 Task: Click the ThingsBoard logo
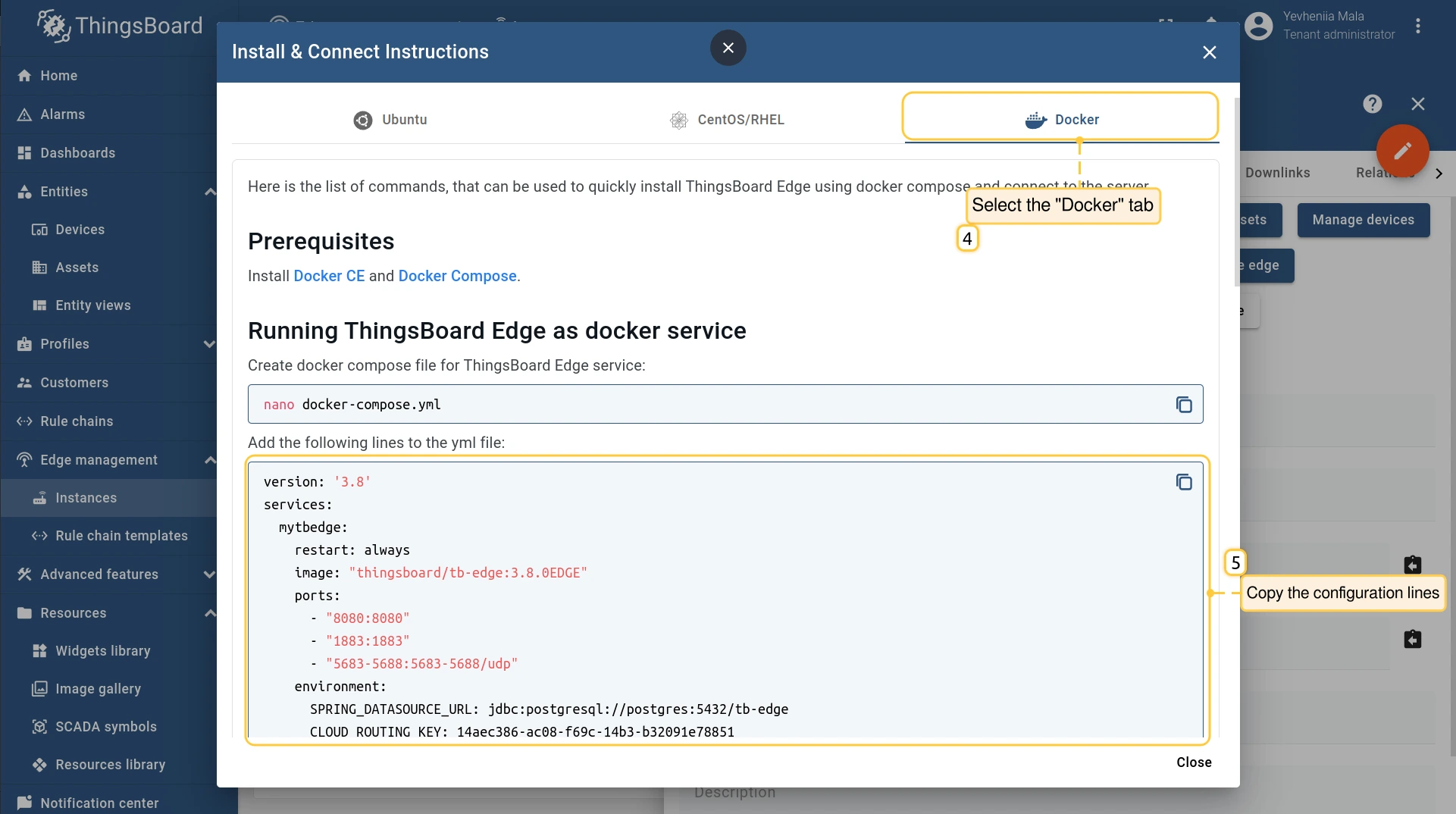pyautogui.click(x=121, y=26)
